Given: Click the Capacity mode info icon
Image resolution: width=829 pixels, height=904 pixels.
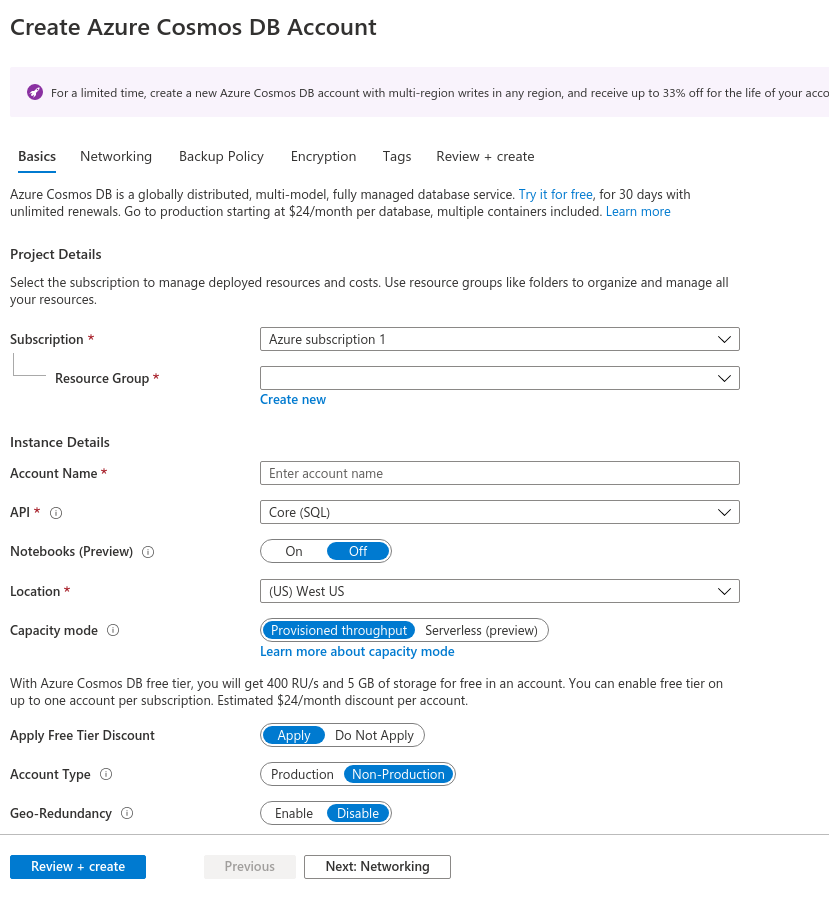Looking at the screenshot, I should click(113, 631).
